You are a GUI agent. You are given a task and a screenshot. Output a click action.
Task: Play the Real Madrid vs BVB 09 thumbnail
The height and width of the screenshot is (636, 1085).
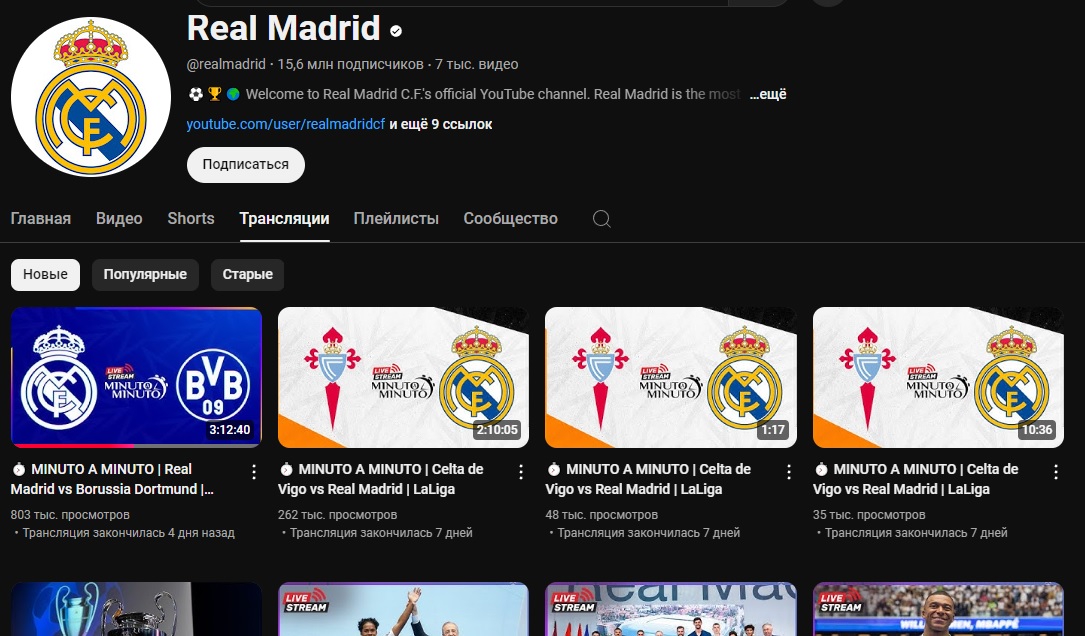pyautogui.click(x=136, y=377)
